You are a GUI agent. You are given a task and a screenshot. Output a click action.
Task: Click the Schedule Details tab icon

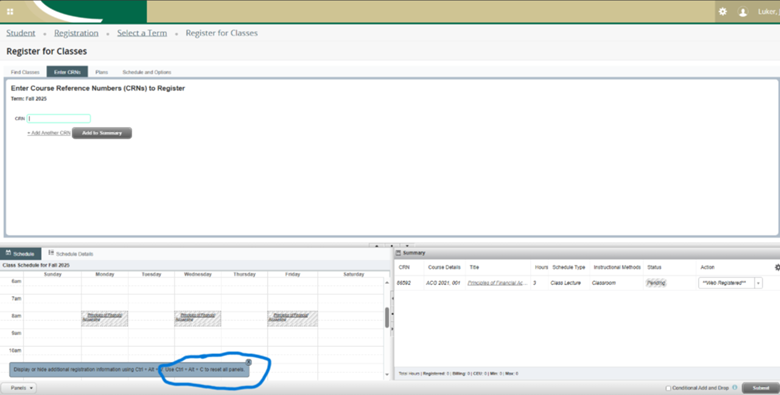[51, 253]
